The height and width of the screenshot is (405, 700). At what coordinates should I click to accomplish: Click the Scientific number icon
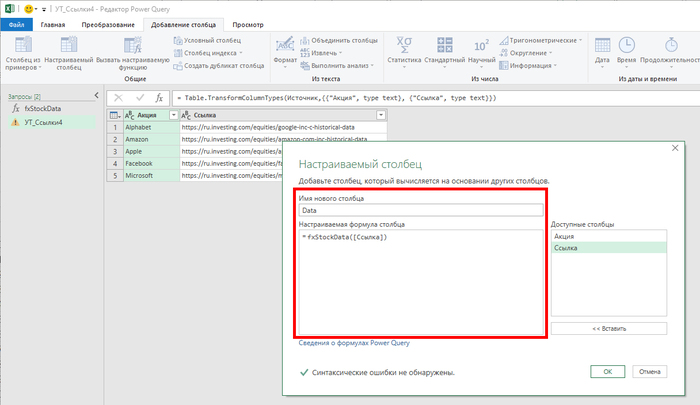point(481,46)
